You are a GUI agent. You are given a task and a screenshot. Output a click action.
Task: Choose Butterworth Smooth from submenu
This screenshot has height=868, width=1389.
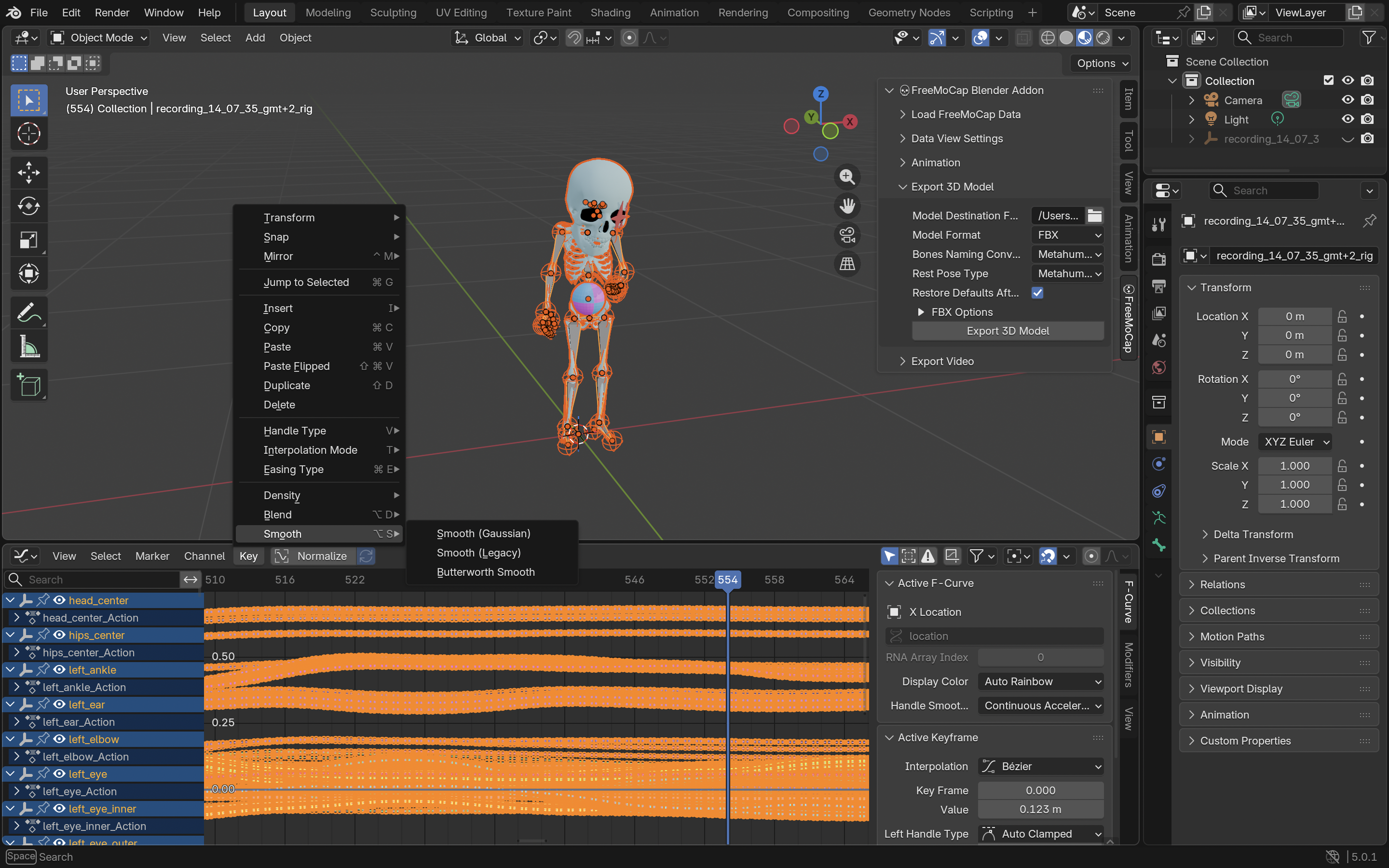point(491,572)
